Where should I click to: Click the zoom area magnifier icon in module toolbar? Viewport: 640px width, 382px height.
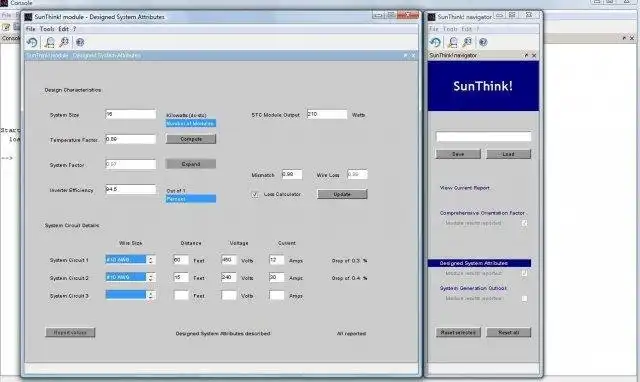[49, 42]
